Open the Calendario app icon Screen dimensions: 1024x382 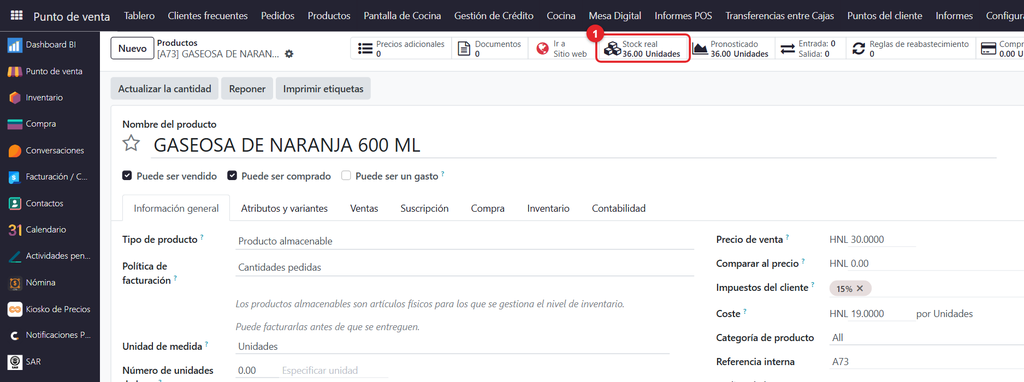[15, 230]
